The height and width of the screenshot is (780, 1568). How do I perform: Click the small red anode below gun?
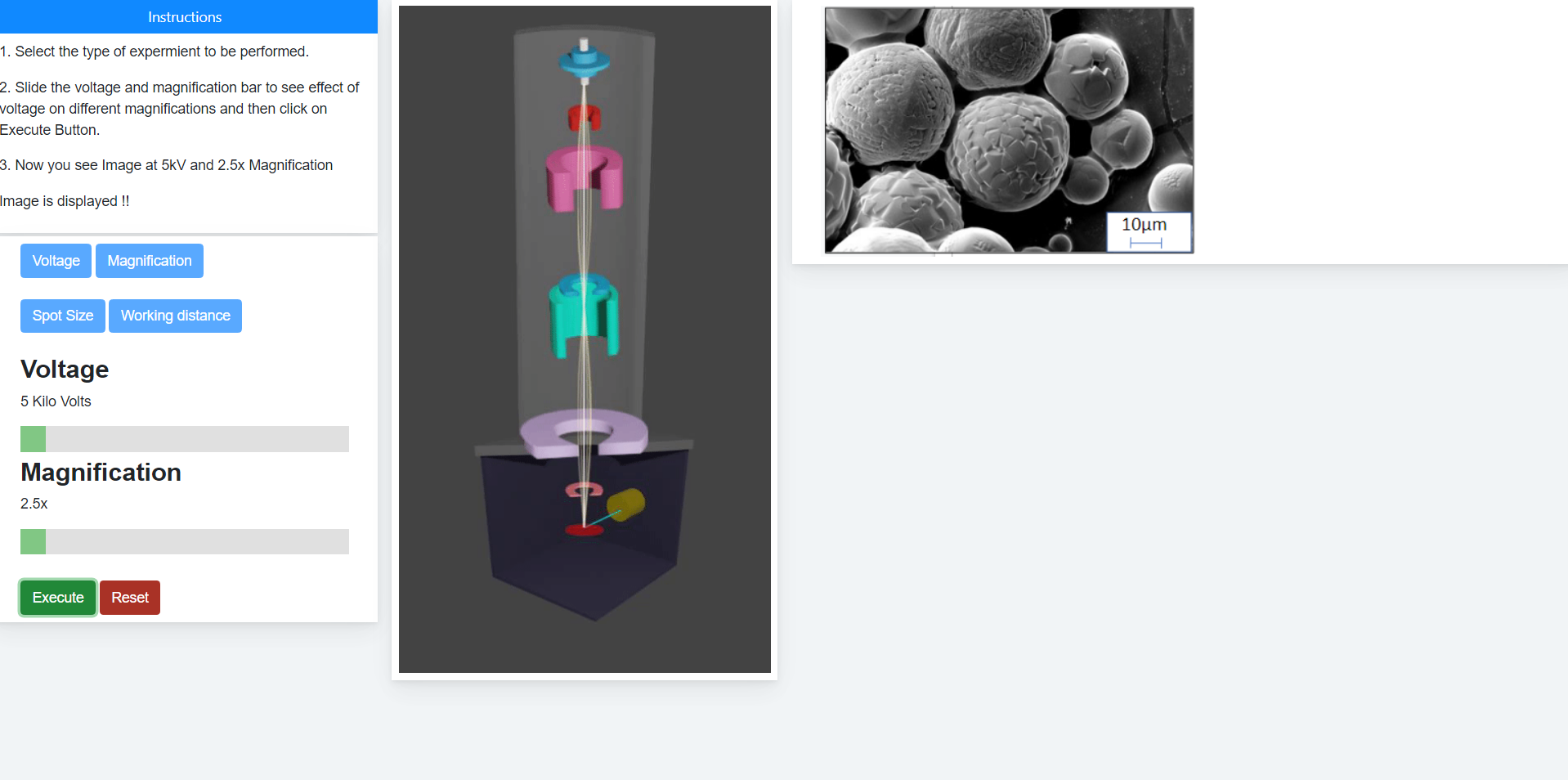(x=585, y=117)
